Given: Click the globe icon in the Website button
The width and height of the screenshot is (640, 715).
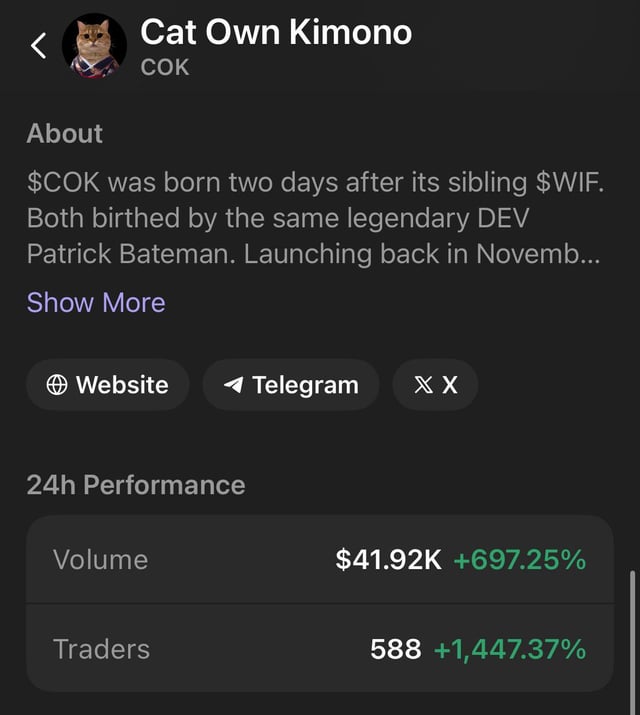Looking at the screenshot, I should (57, 385).
